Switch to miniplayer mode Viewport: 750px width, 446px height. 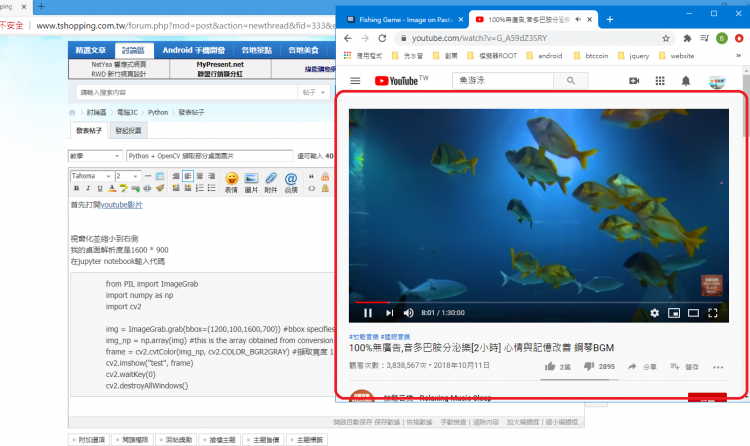674,313
